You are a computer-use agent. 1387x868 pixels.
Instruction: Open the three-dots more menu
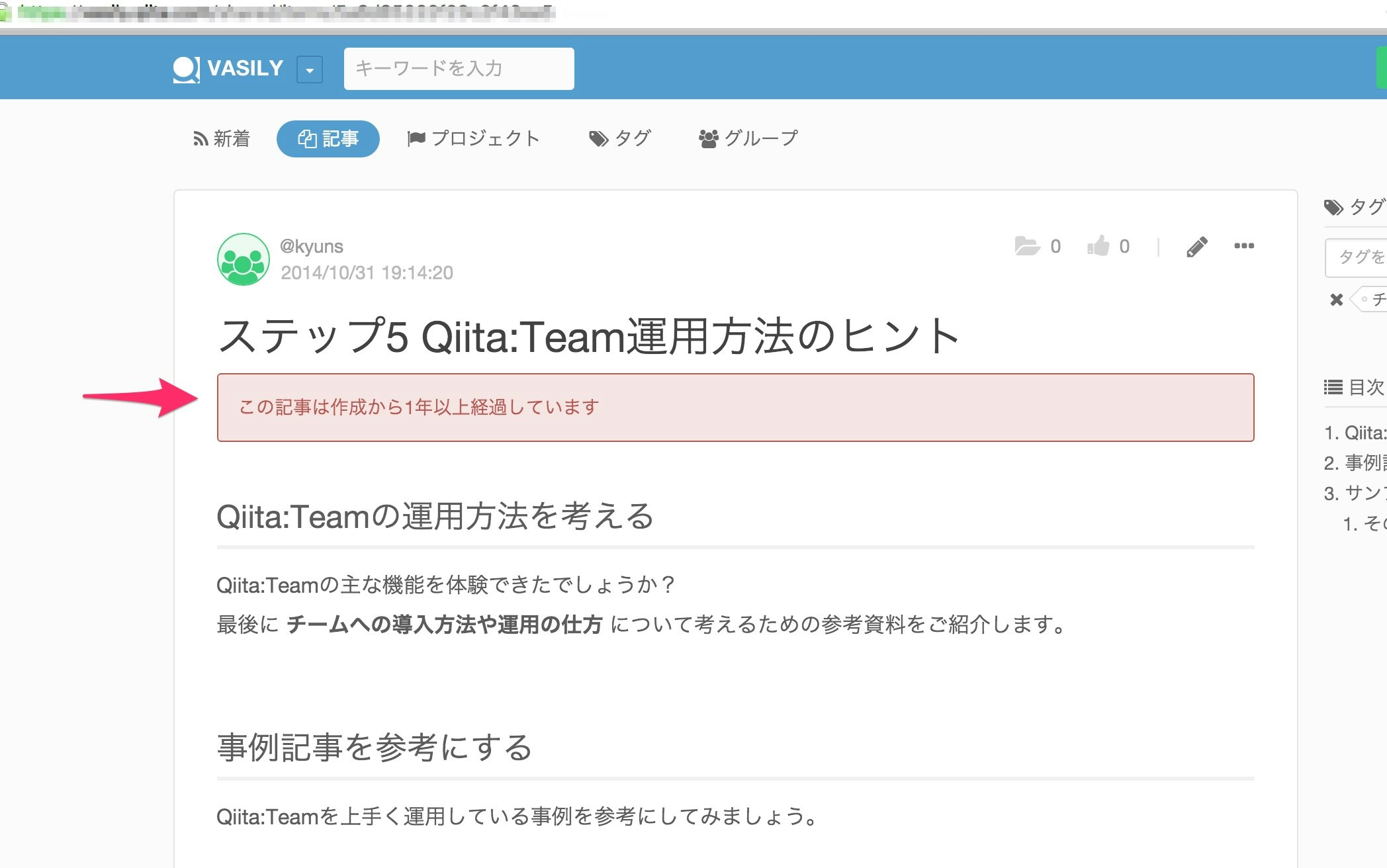tap(1244, 246)
